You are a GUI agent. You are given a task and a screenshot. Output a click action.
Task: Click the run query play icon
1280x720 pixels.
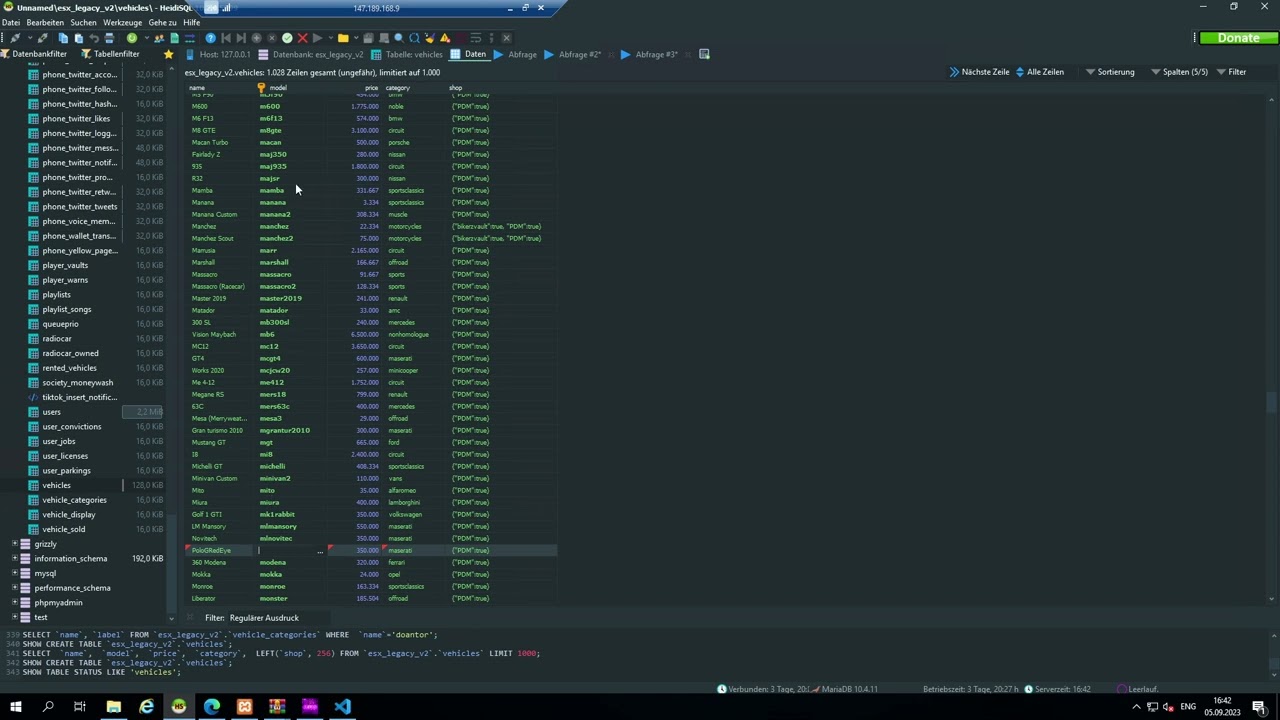pos(318,38)
